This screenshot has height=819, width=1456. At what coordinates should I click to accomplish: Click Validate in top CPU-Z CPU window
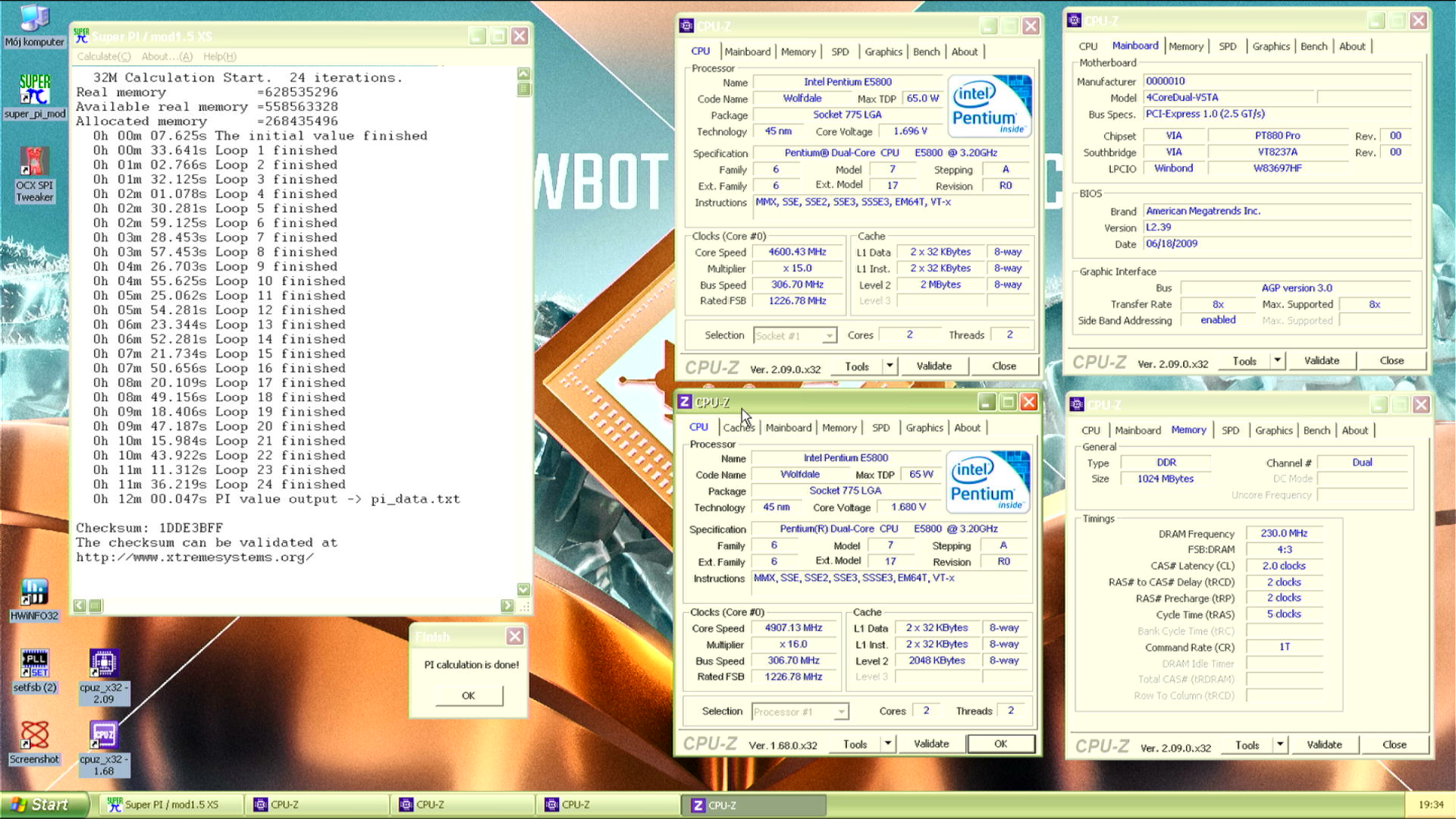click(x=934, y=366)
